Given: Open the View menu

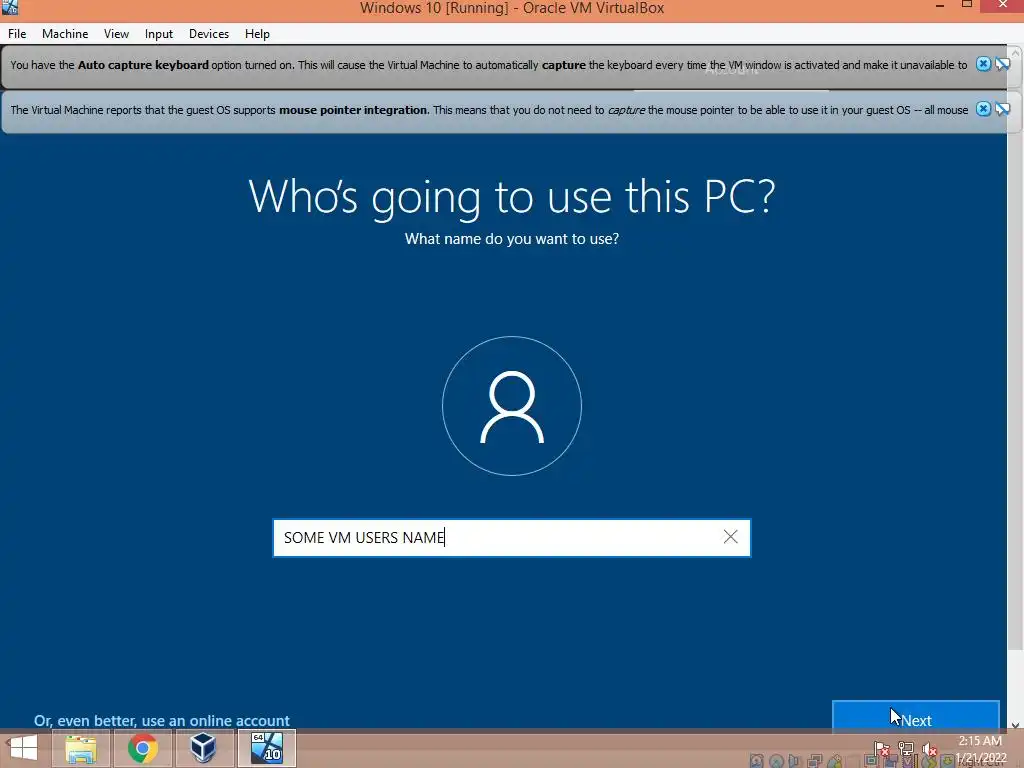Looking at the screenshot, I should pyautogui.click(x=116, y=34).
